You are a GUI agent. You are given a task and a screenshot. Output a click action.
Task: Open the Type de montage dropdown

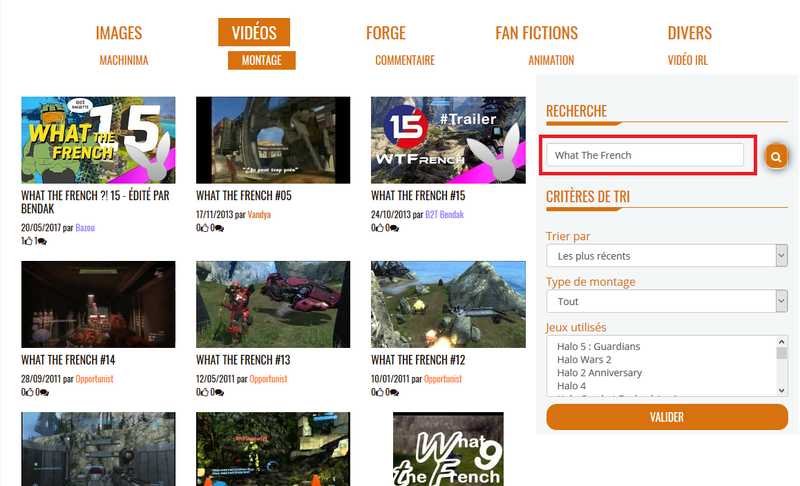(x=667, y=301)
